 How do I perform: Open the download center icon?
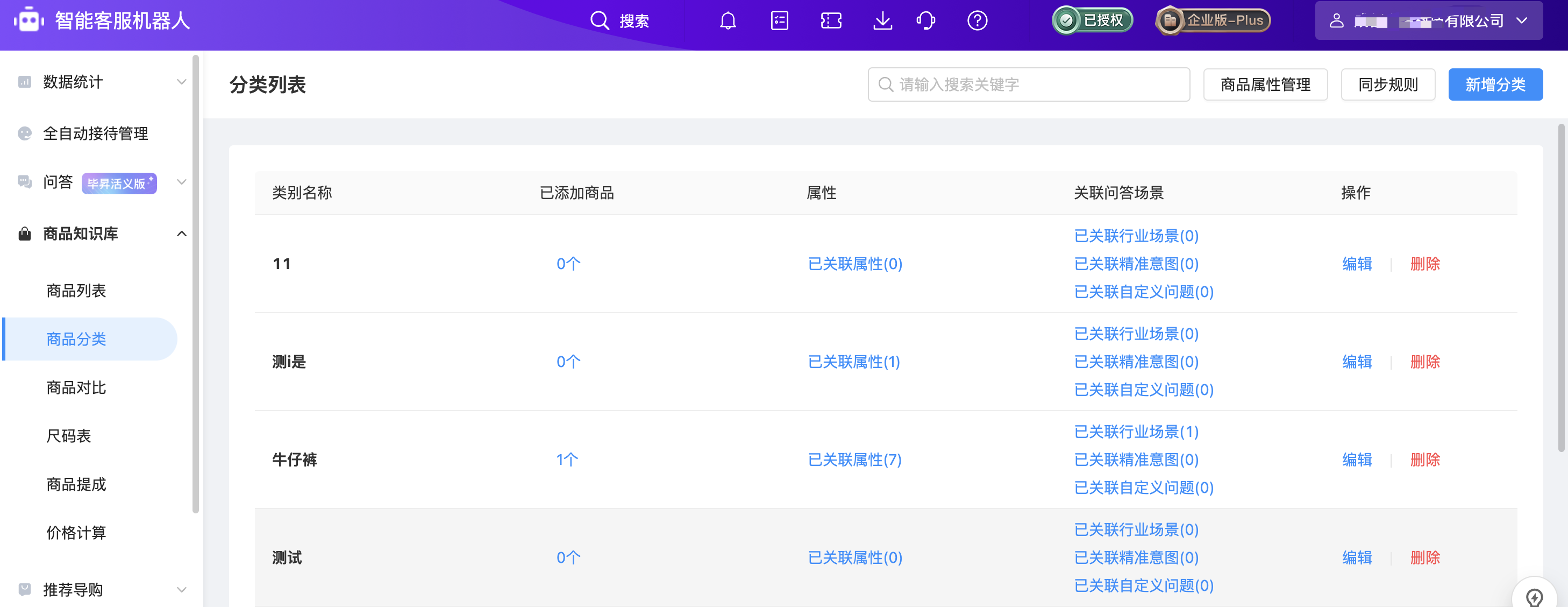pyautogui.click(x=882, y=21)
